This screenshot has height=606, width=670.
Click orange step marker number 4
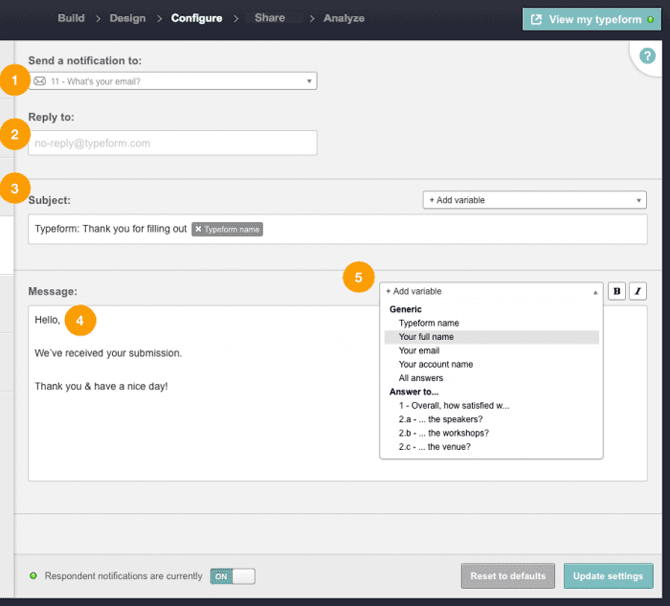[x=80, y=320]
